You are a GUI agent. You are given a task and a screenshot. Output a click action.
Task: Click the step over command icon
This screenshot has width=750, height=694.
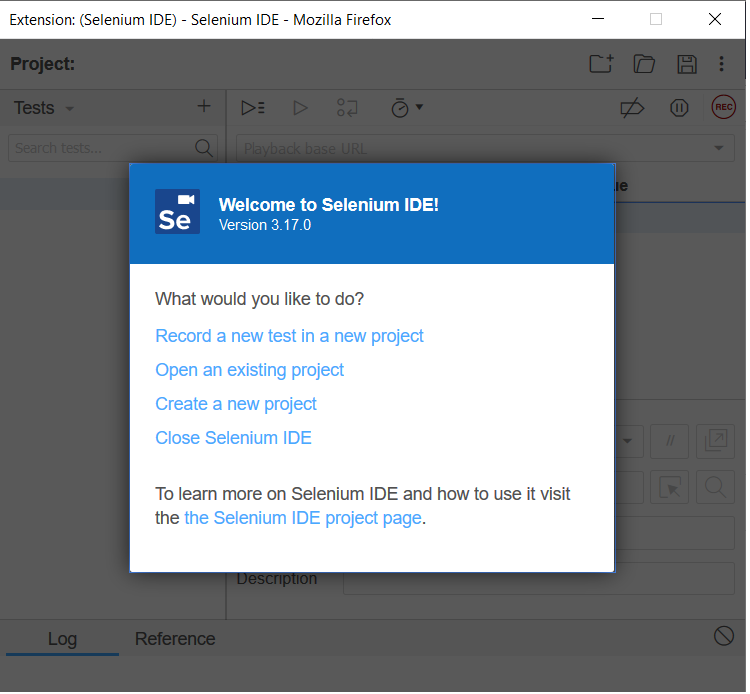coord(347,108)
